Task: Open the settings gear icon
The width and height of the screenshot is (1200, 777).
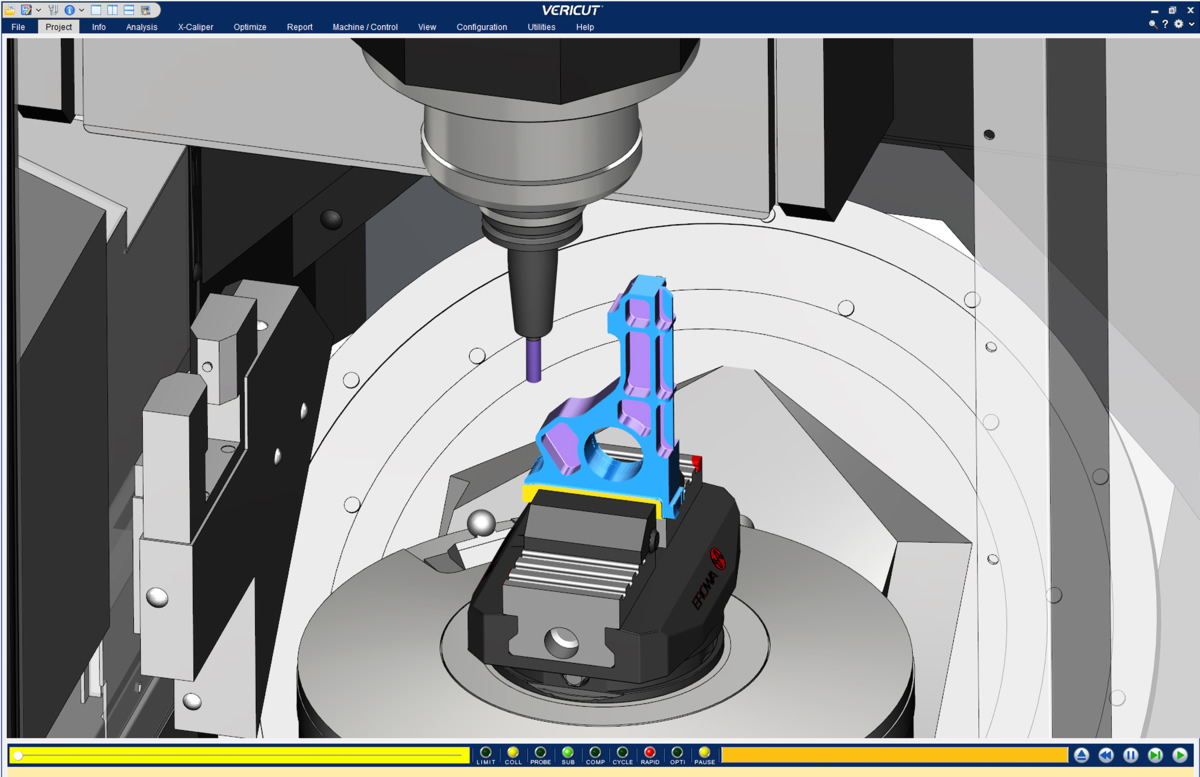Action: 1178,24
